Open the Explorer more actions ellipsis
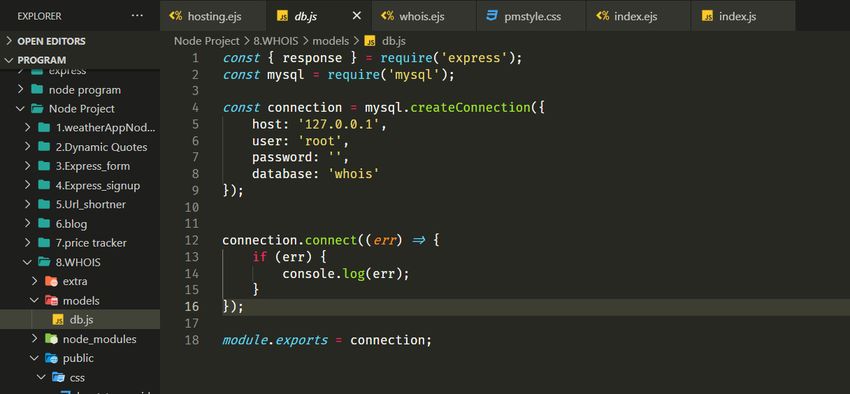 (137, 16)
